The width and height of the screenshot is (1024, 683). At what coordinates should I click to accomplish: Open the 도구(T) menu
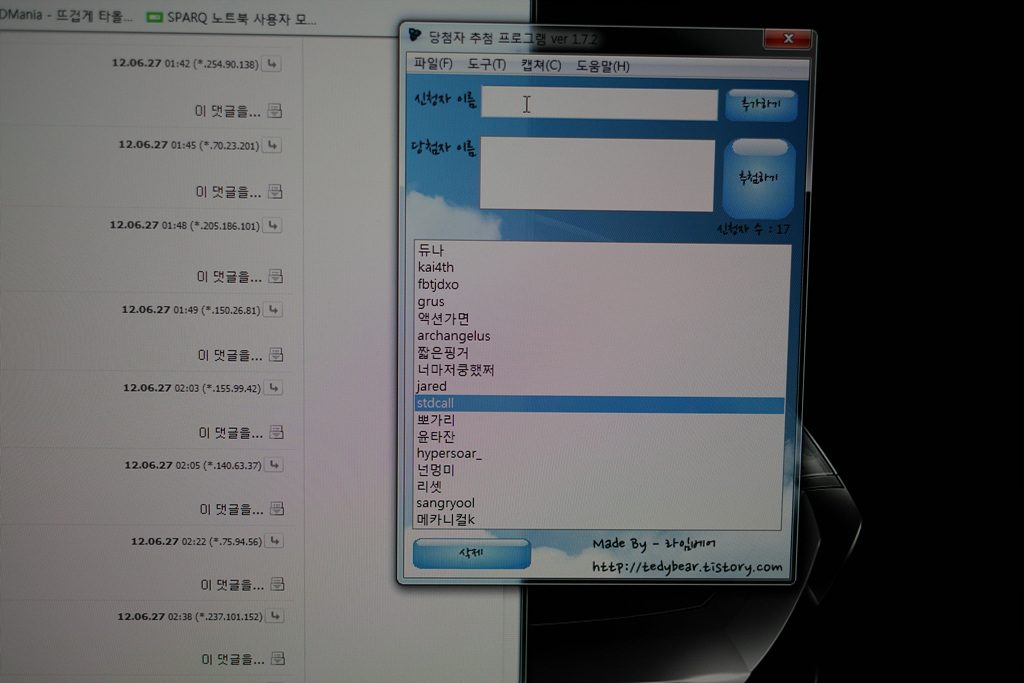click(487, 65)
